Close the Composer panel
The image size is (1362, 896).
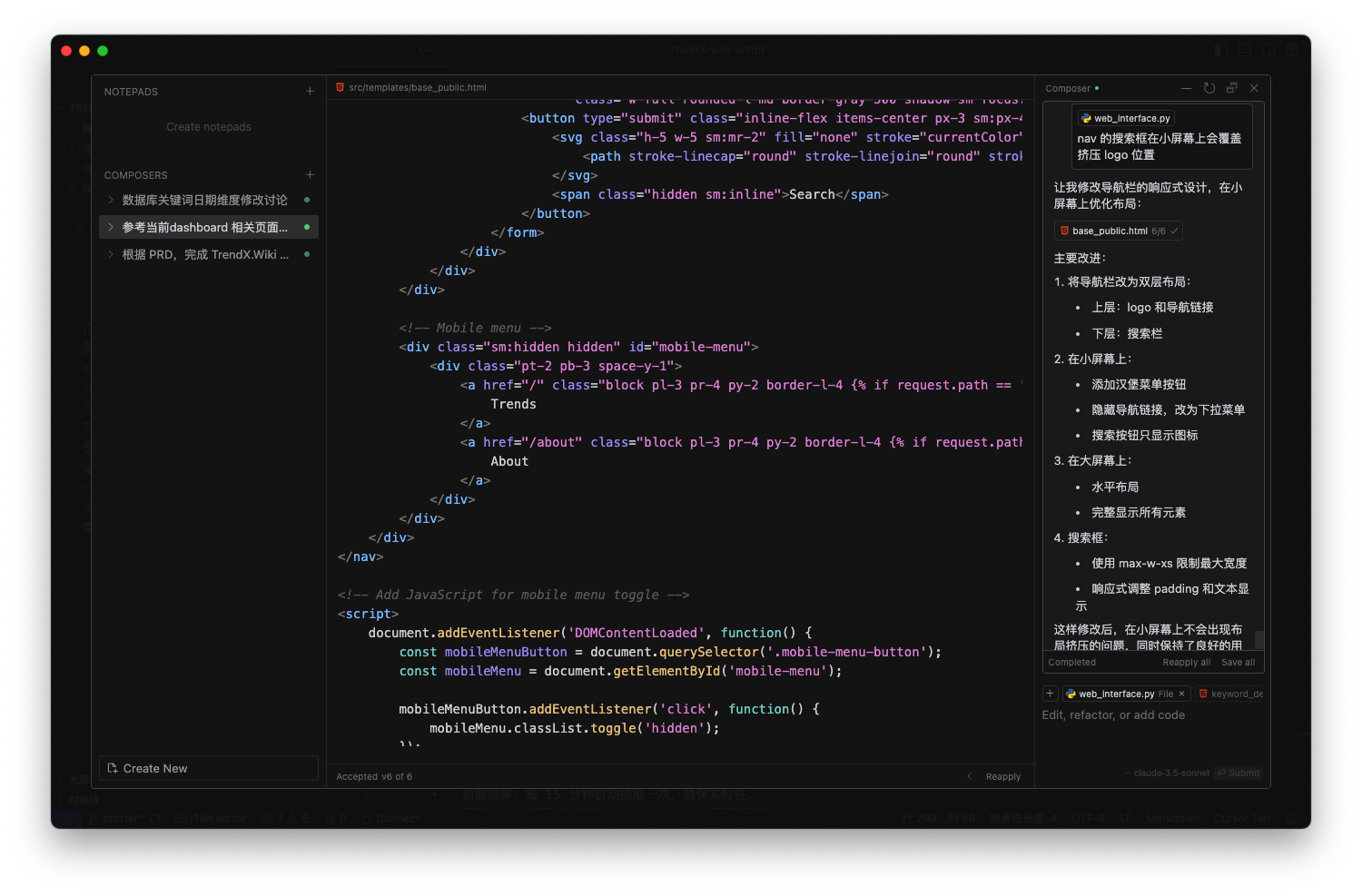click(1254, 88)
